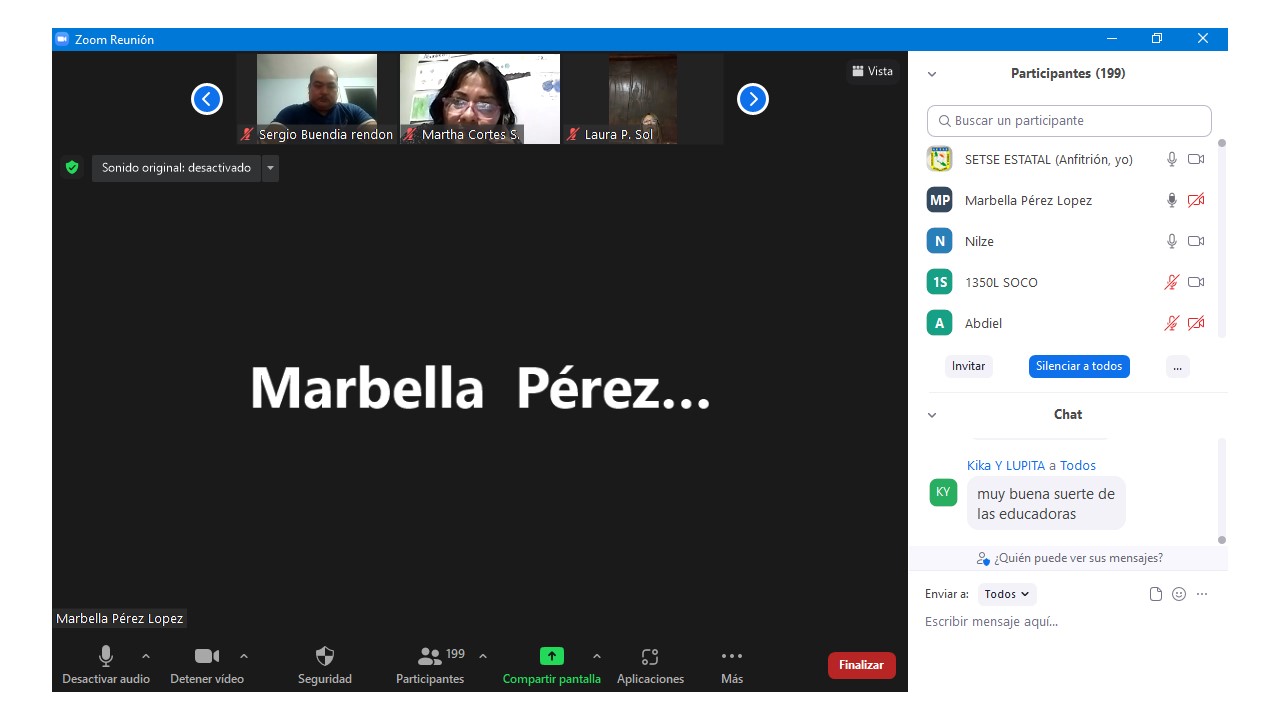Unmute Abdiel microphone

(1172, 323)
